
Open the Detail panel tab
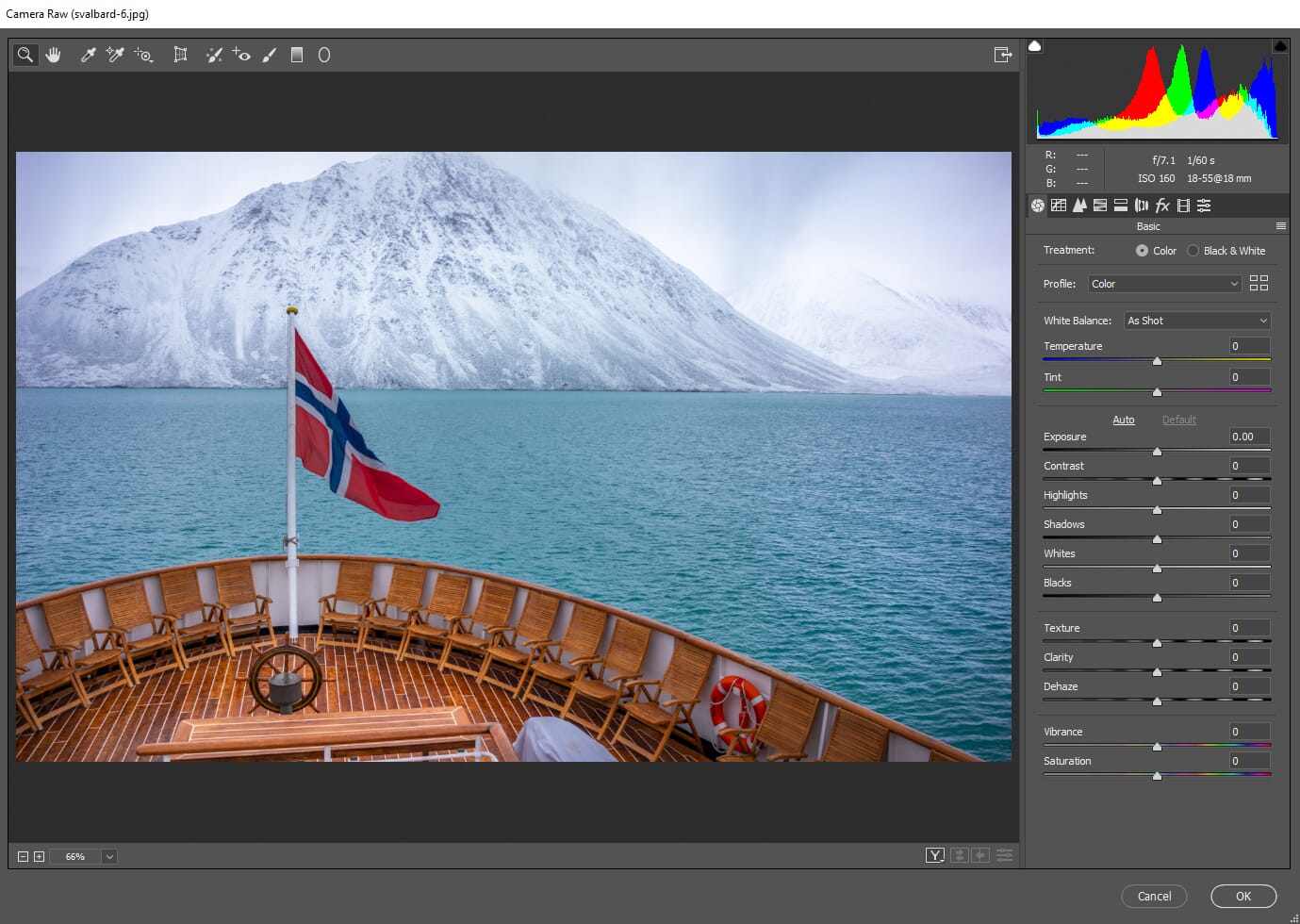[x=1079, y=205]
